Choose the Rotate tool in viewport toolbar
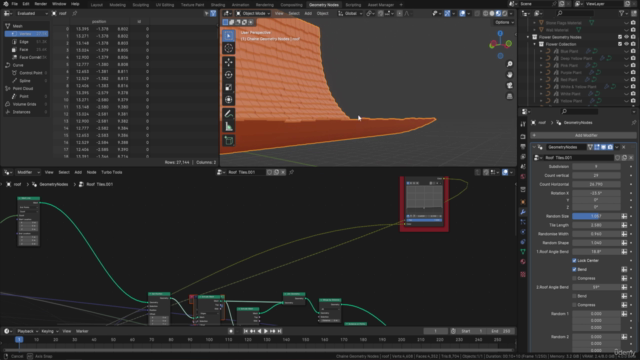The height and width of the screenshot is (360, 640). 229,75
